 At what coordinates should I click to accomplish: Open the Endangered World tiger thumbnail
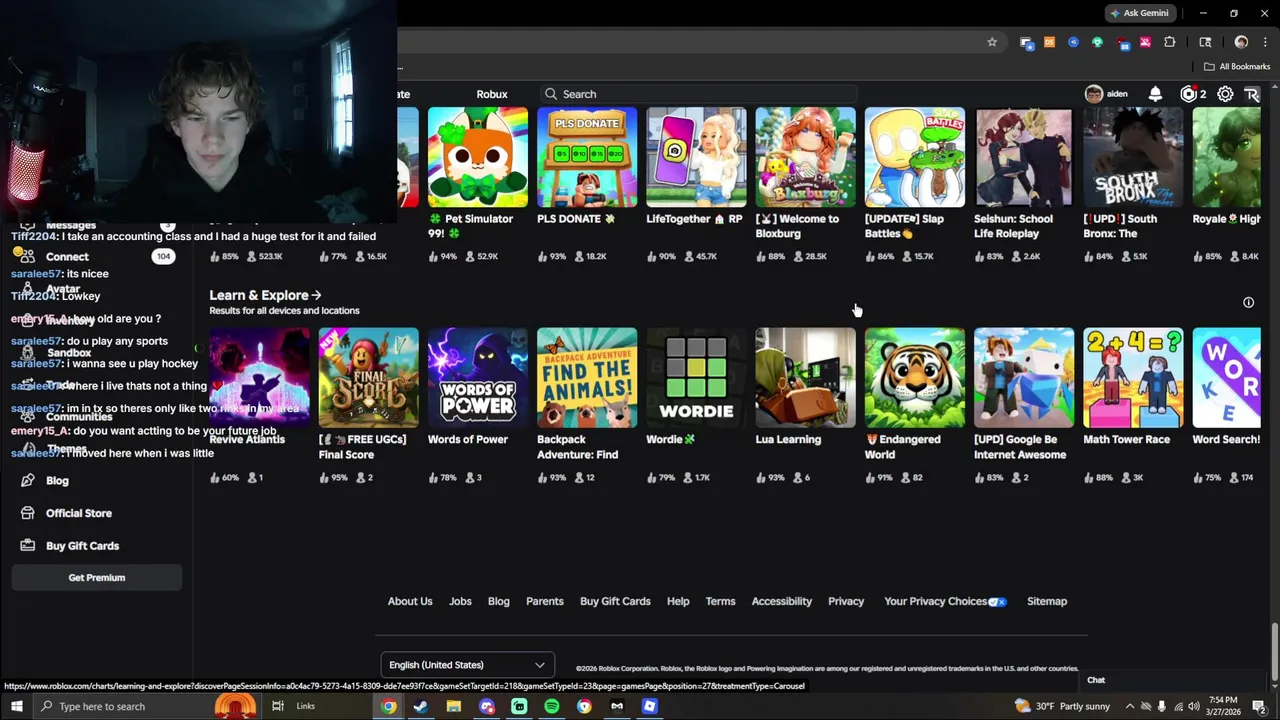[x=915, y=378]
